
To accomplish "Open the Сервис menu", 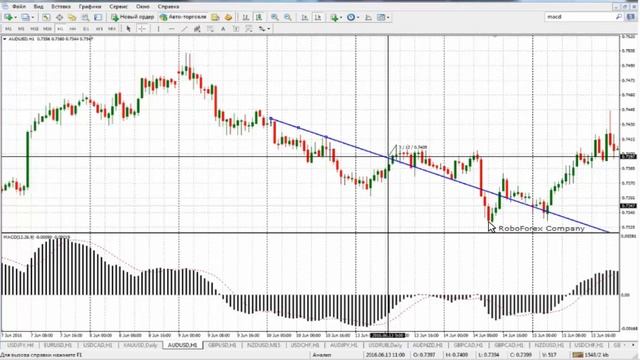I will coord(118,7).
